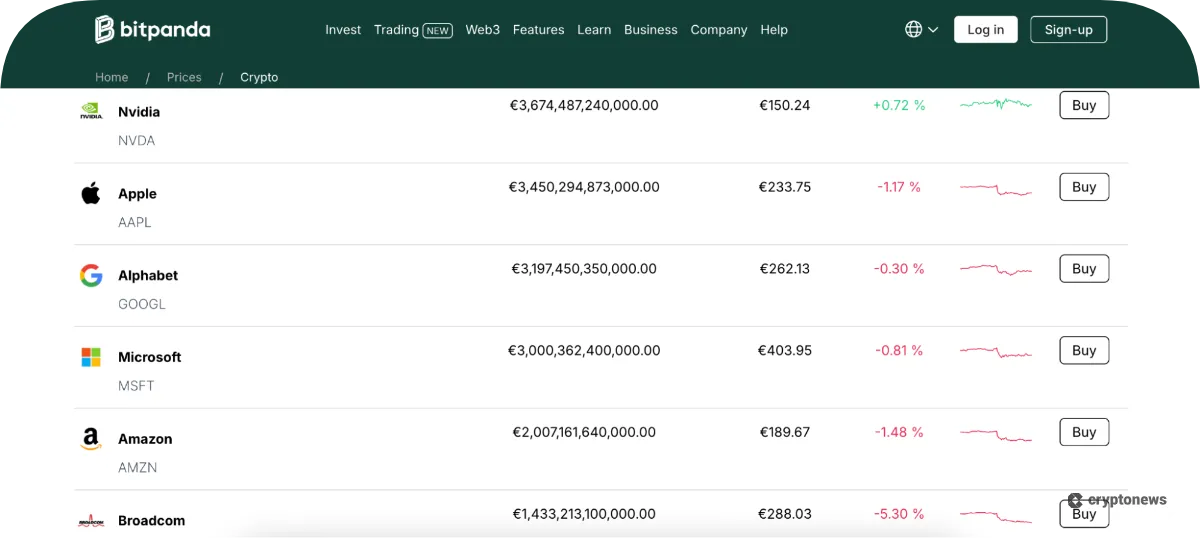The width and height of the screenshot is (1200, 538).
Task: Buy Microsoft stock
Action: (x=1084, y=351)
